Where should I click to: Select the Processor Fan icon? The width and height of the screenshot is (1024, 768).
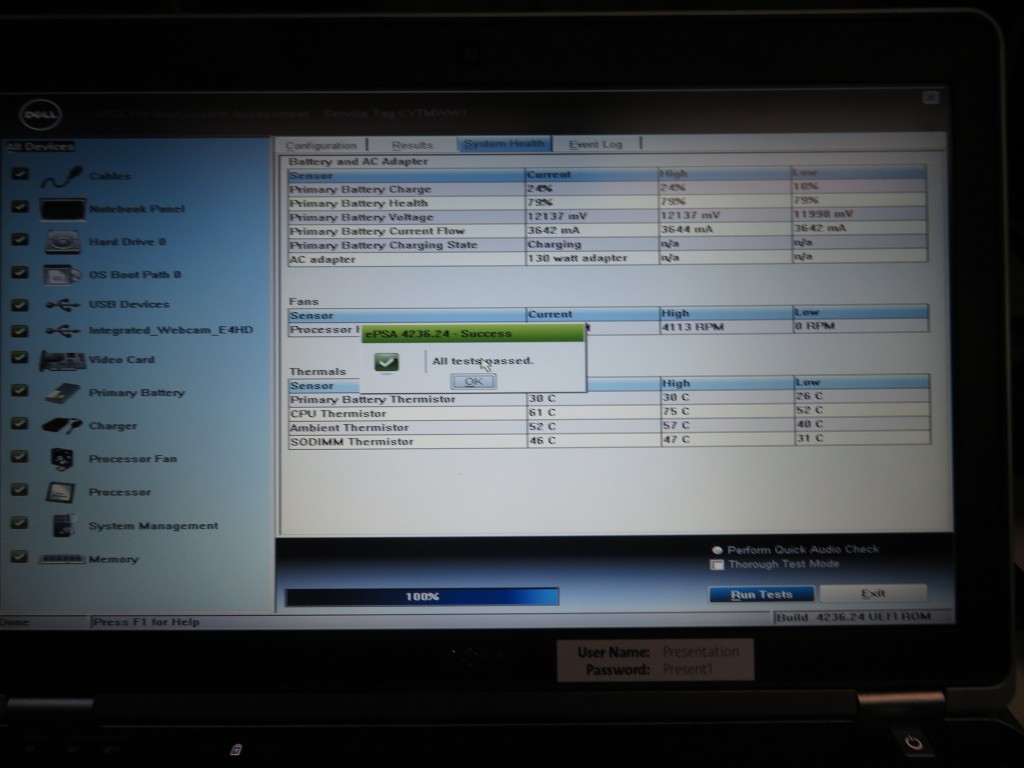(x=62, y=459)
